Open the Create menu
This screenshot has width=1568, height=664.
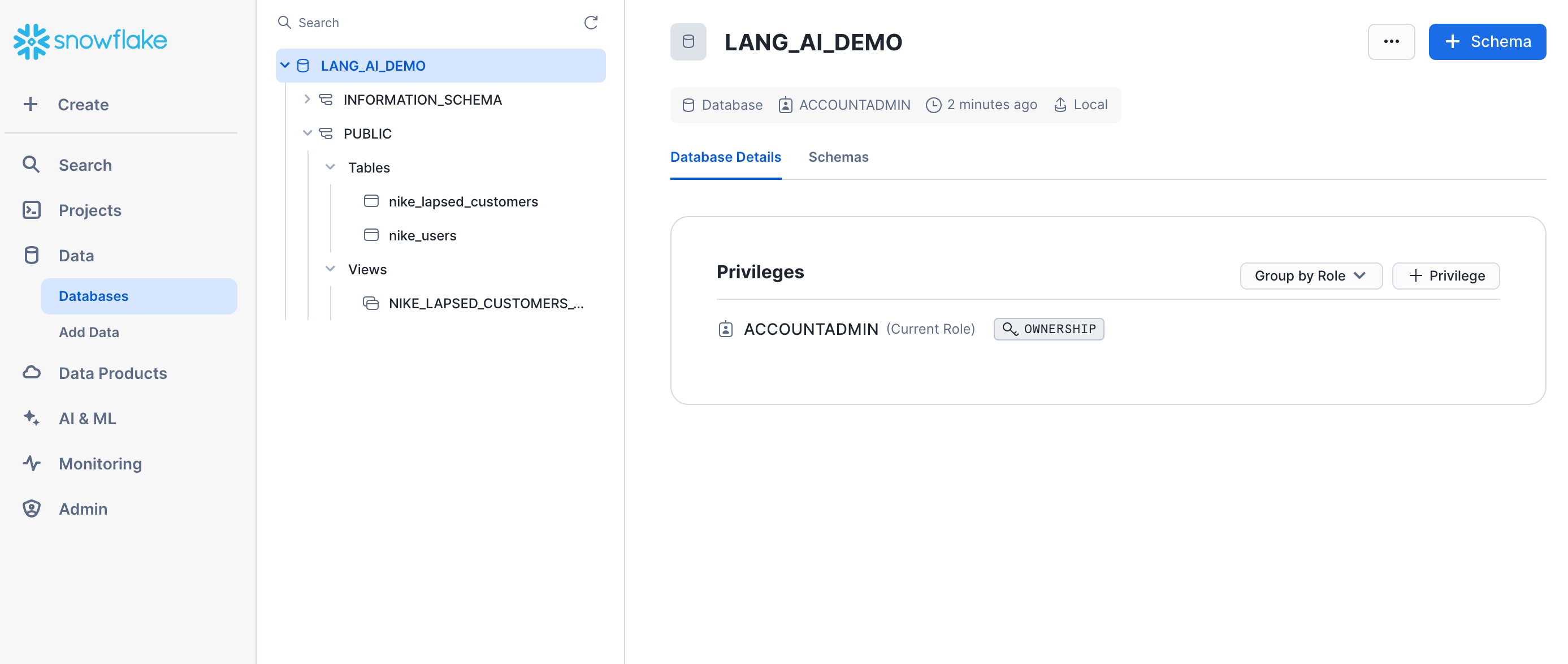[82, 104]
